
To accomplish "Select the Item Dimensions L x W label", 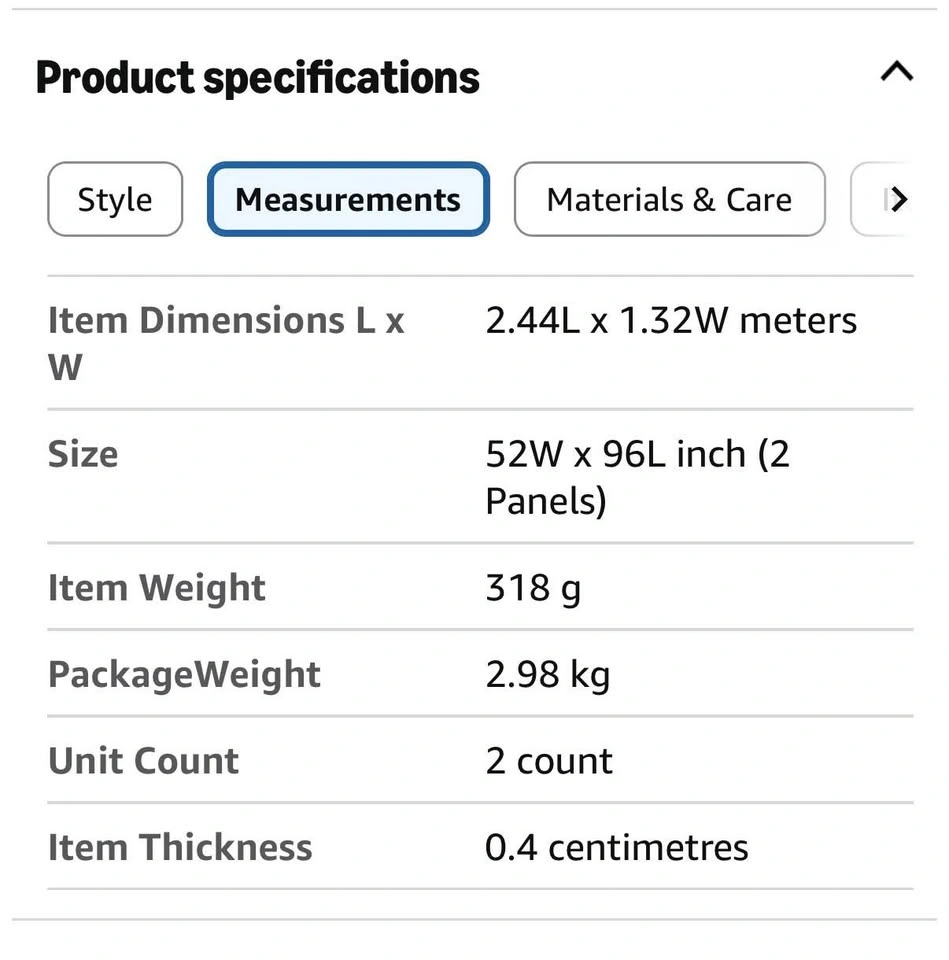I will pos(226,343).
